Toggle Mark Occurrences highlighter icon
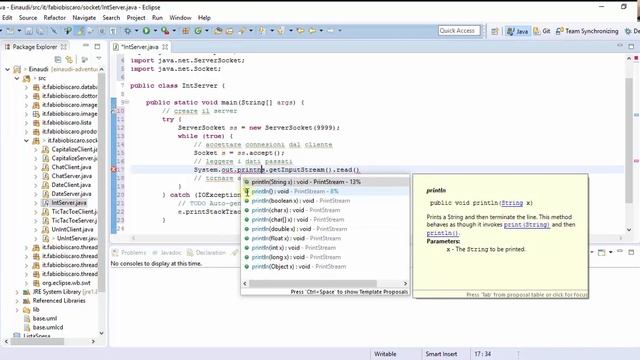This screenshot has height=360, width=640. [80, 31]
